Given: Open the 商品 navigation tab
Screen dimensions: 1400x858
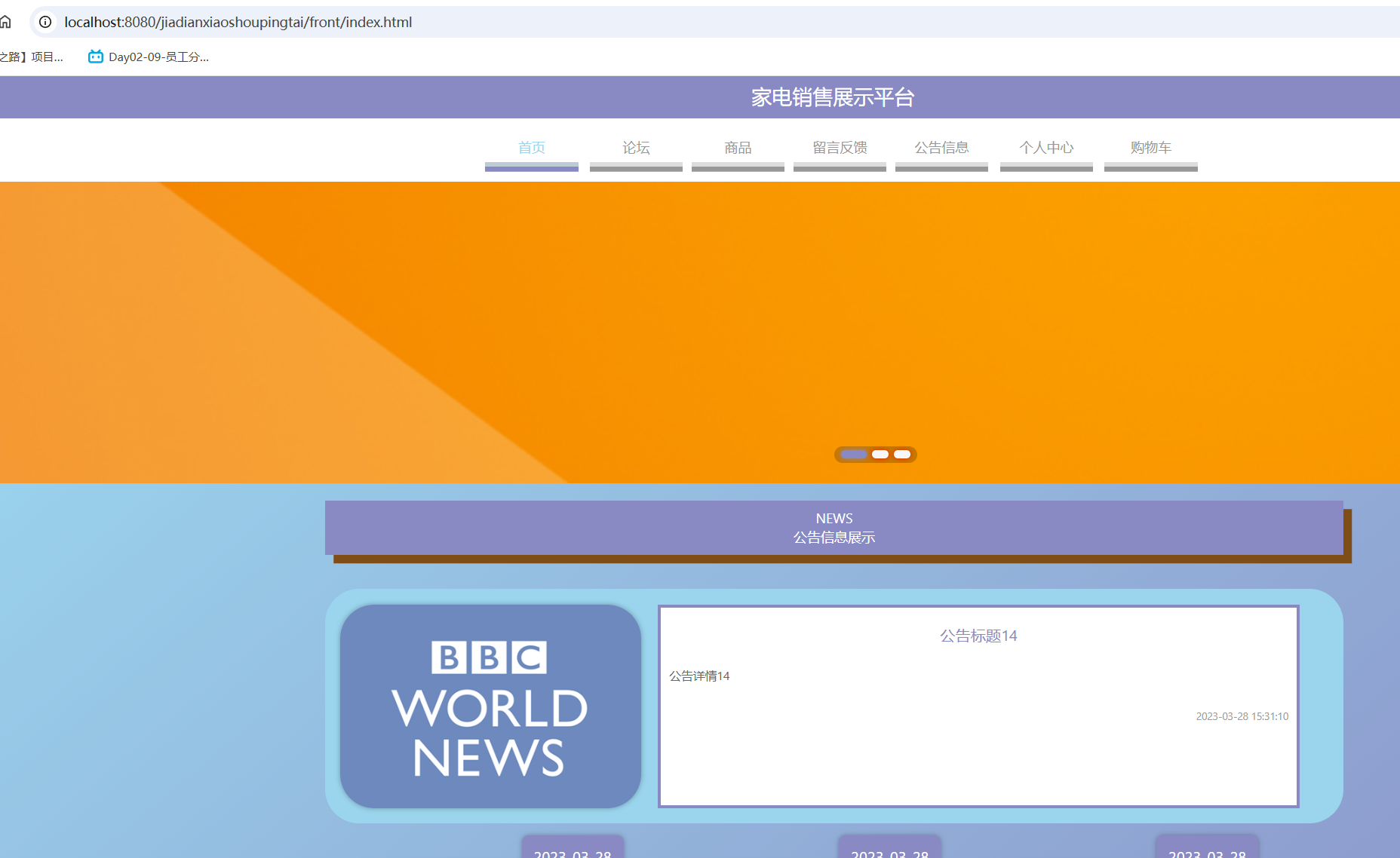Looking at the screenshot, I should [738, 149].
